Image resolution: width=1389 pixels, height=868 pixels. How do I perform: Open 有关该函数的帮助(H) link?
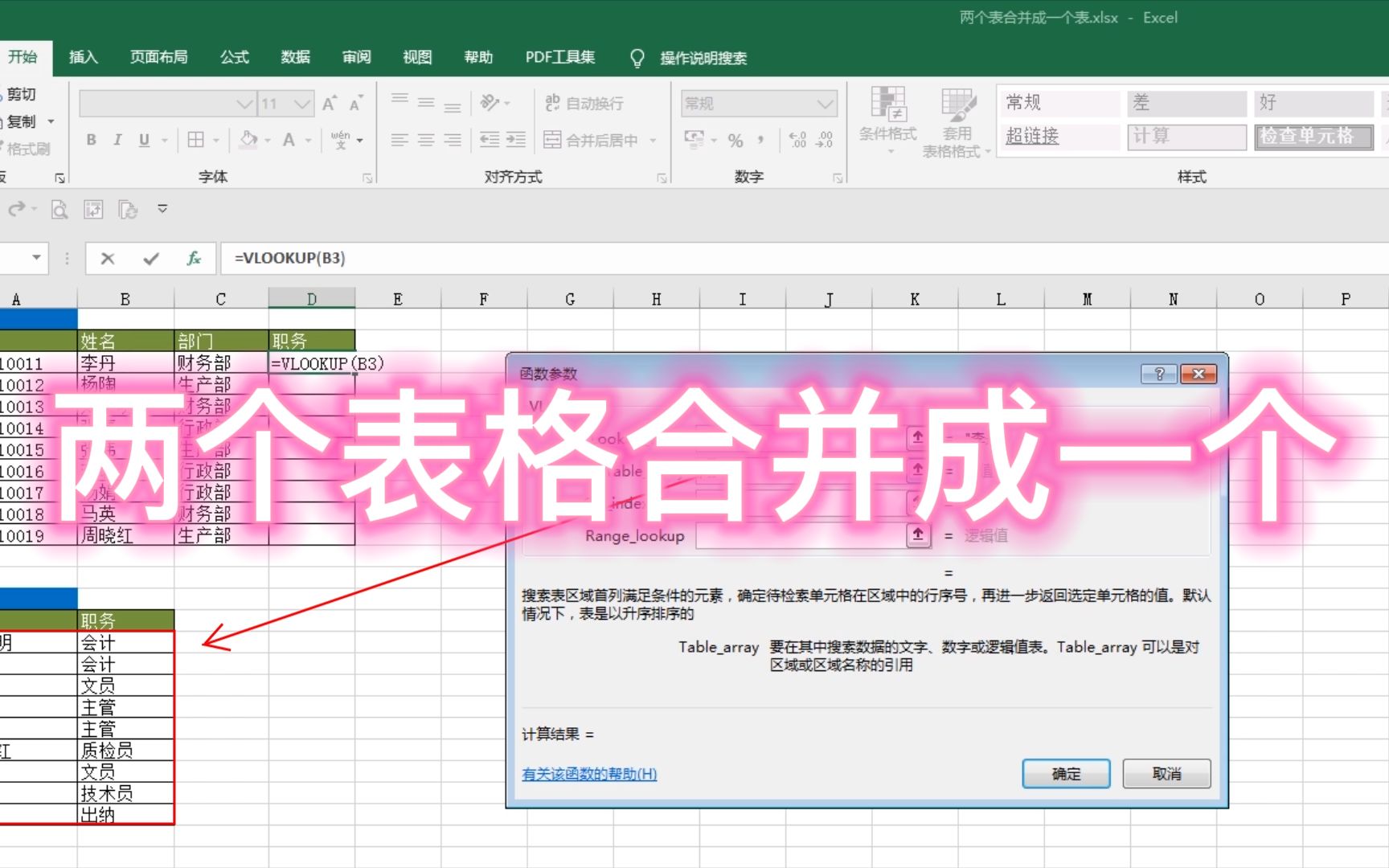589,774
